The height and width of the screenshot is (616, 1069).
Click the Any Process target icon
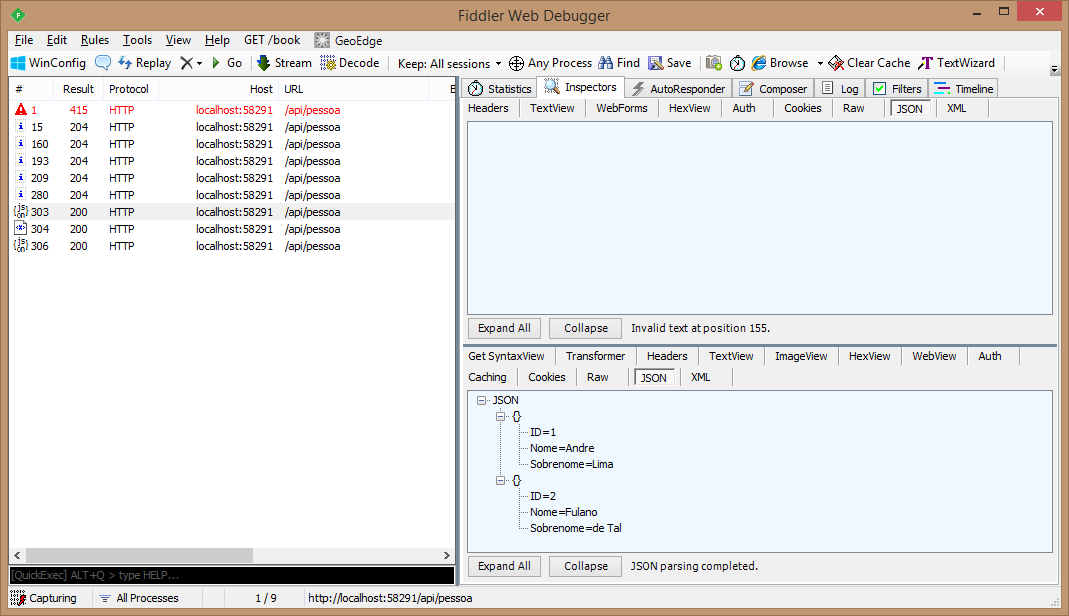pyautogui.click(x=516, y=63)
